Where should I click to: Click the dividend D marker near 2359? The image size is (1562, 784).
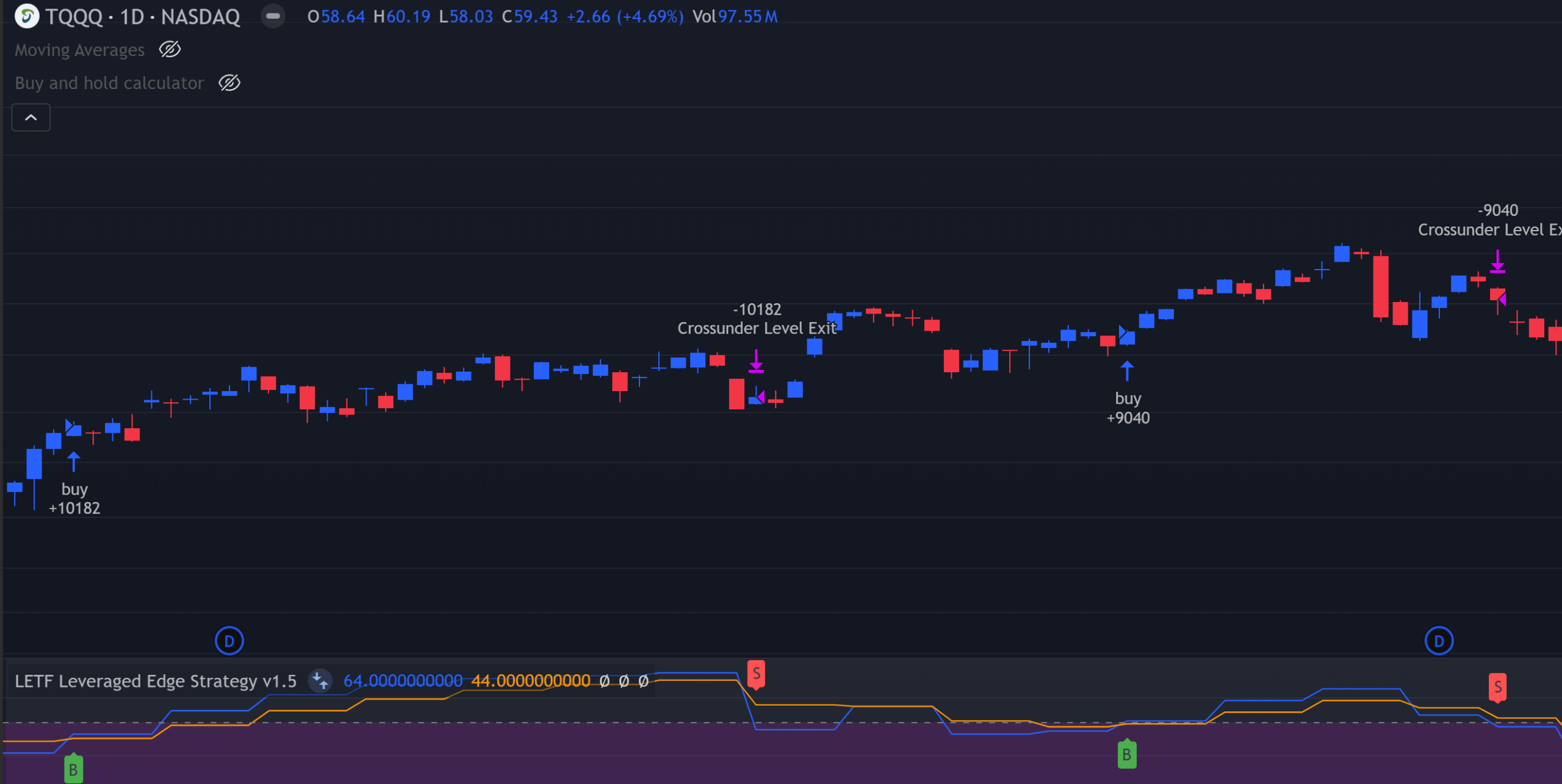(1439, 641)
